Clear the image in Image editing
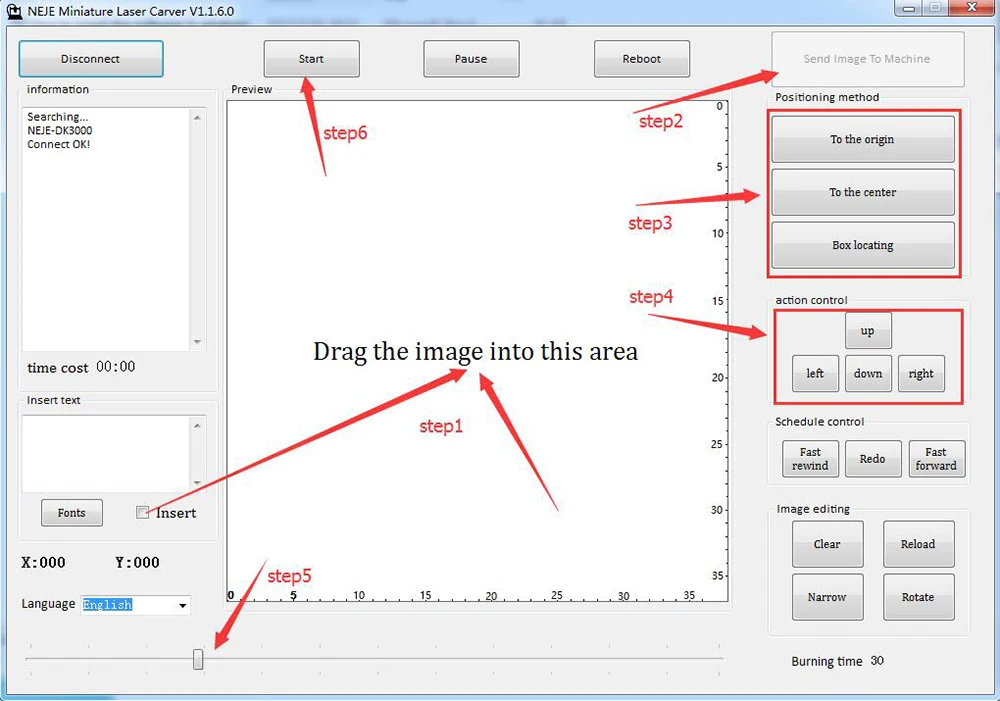This screenshot has width=1000, height=701. [827, 544]
